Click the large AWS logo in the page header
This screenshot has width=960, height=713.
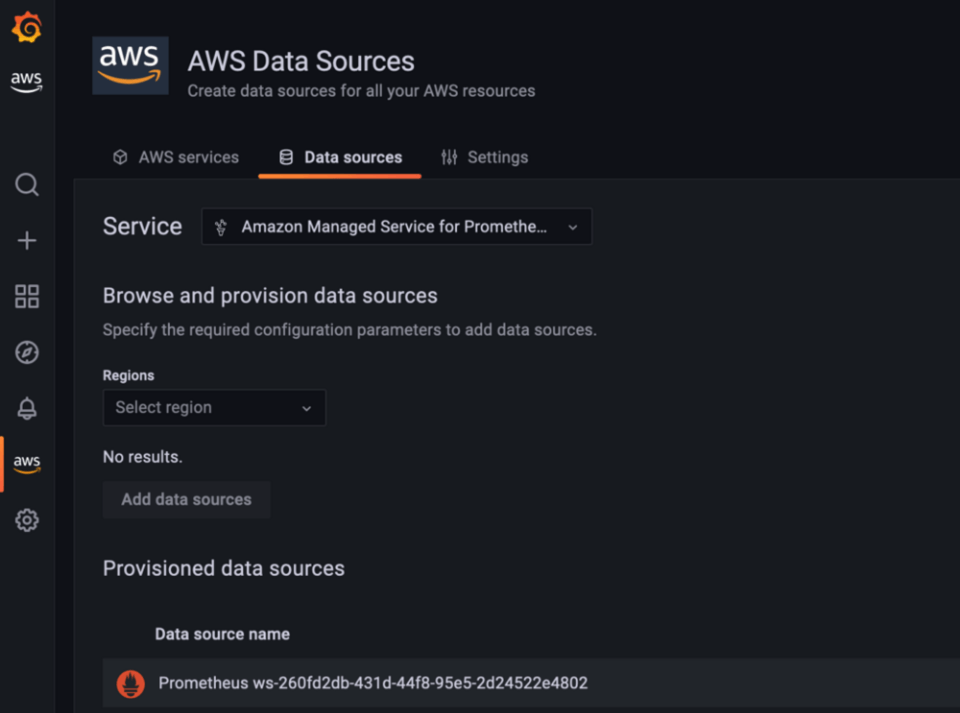(130, 65)
